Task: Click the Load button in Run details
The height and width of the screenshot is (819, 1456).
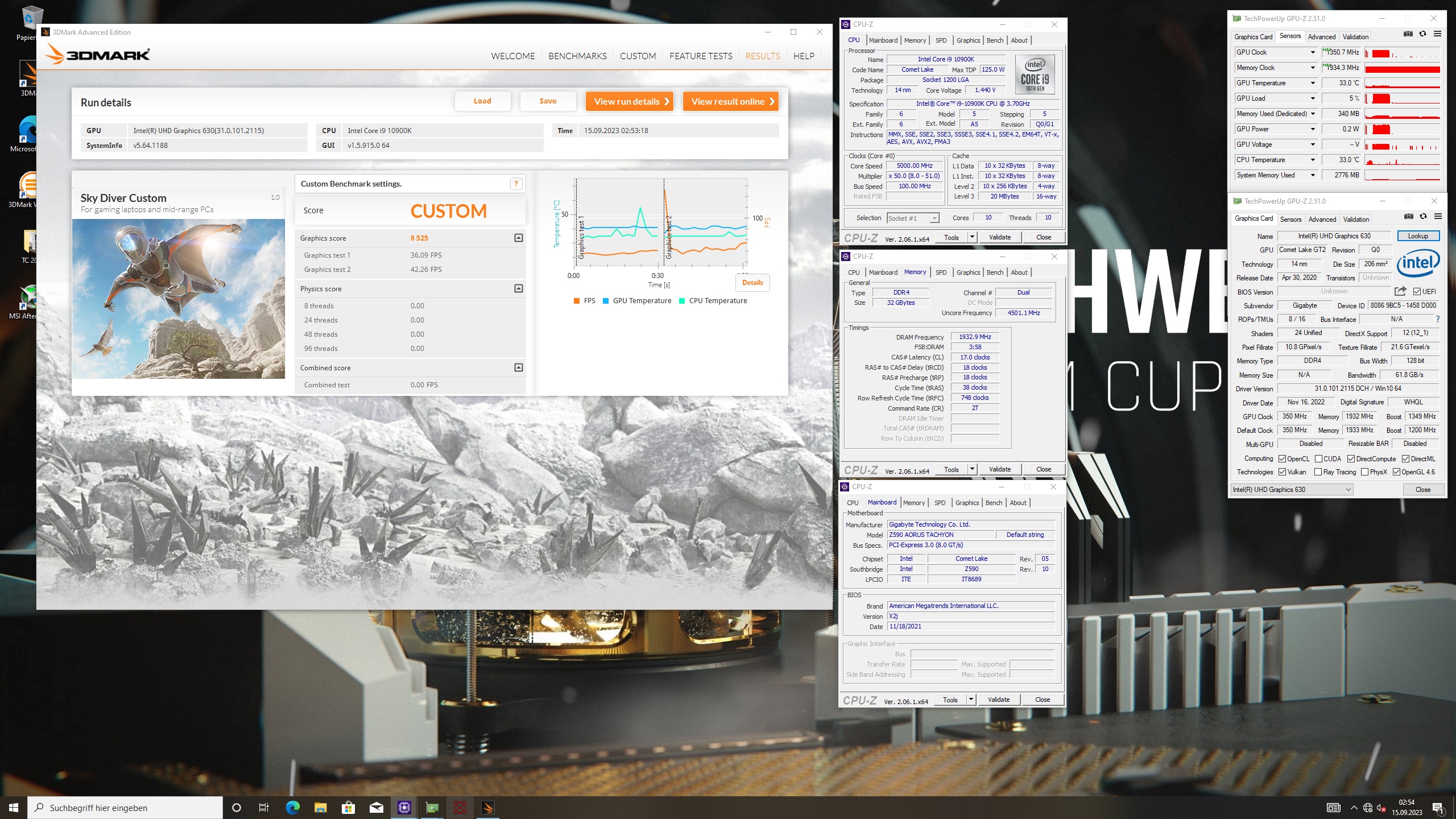Action: 482,101
